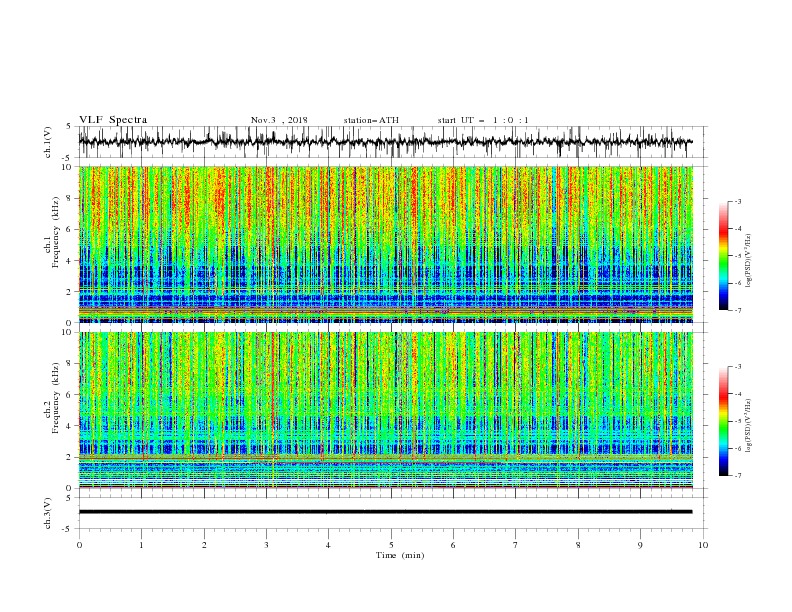Click time axis tick label "5"
Screen dimensions: 792x612
coord(391,545)
